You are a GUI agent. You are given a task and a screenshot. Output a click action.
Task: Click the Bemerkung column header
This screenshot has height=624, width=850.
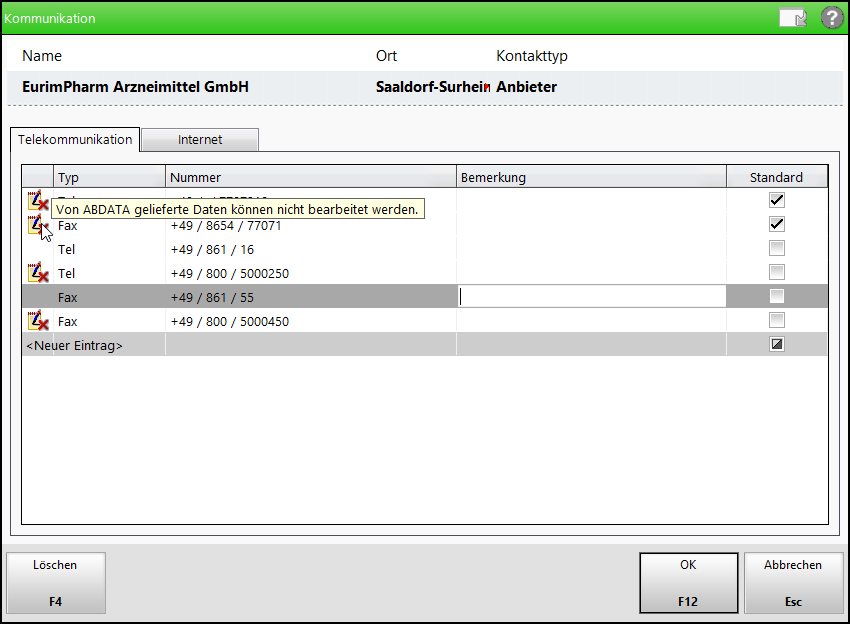pyautogui.click(x=591, y=177)
